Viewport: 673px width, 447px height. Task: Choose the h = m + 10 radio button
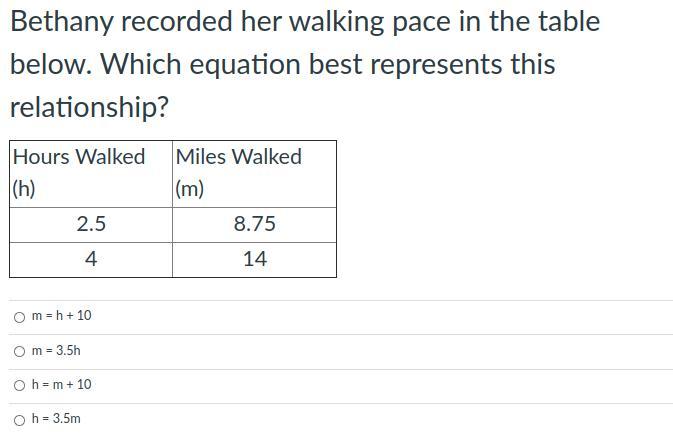point(20,385)
